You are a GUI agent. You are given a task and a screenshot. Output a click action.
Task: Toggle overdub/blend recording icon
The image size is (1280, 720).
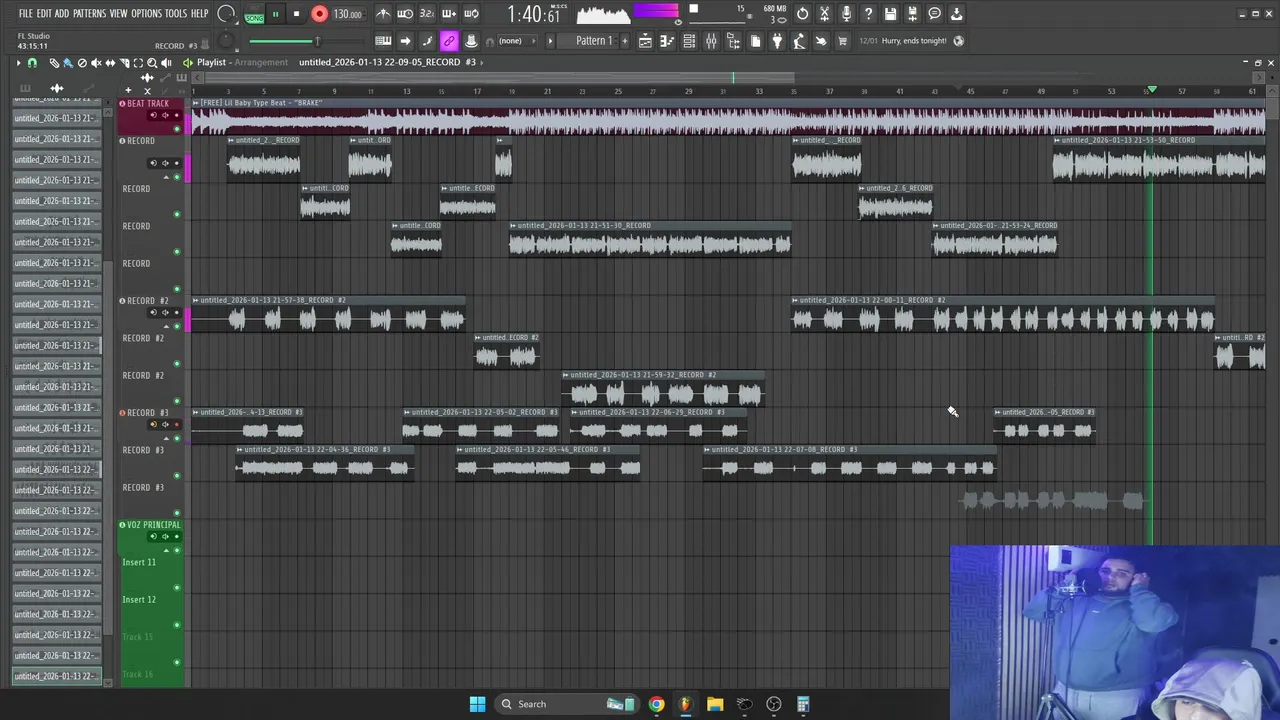click(x=449, y=14)
